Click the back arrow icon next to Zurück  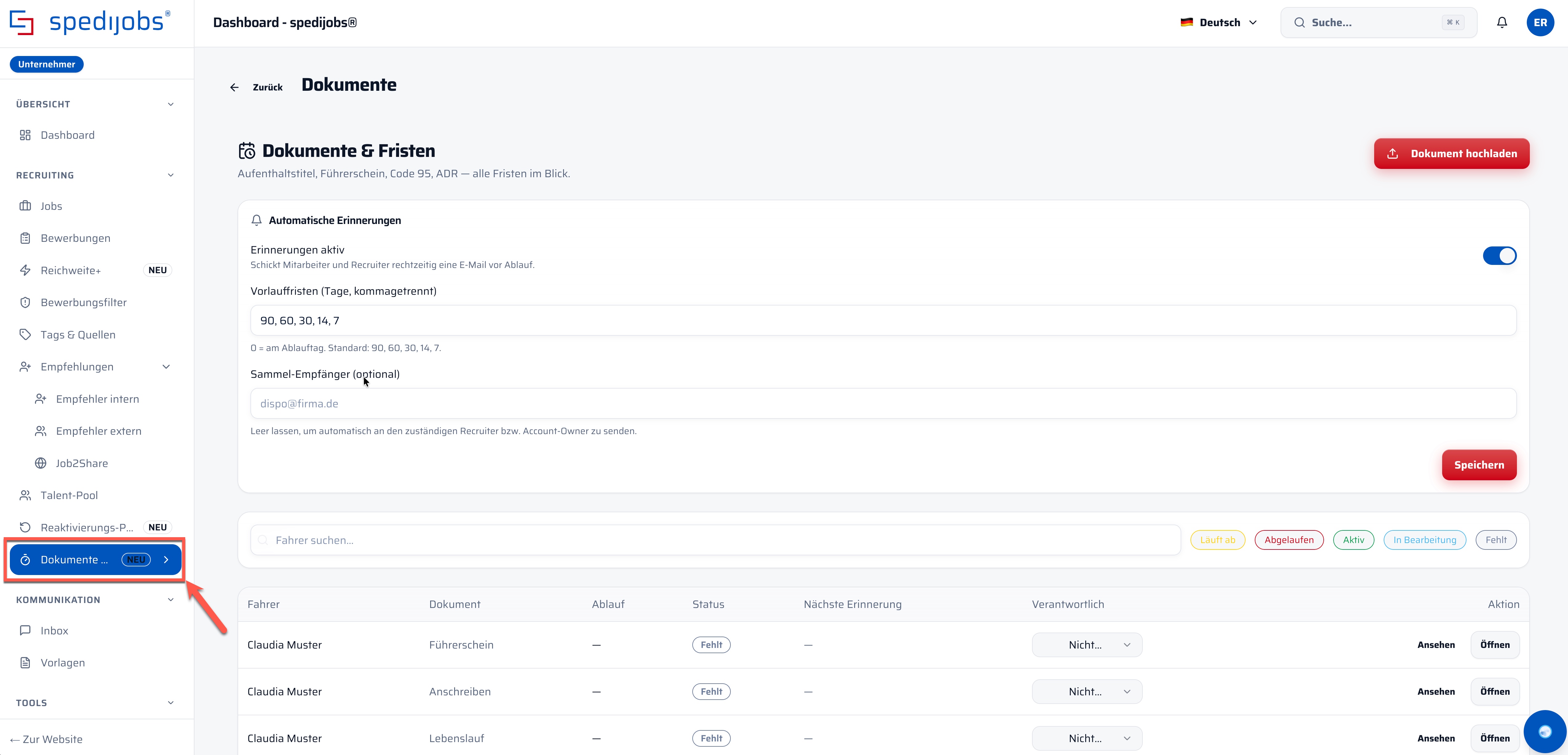(x=234, y=88)
